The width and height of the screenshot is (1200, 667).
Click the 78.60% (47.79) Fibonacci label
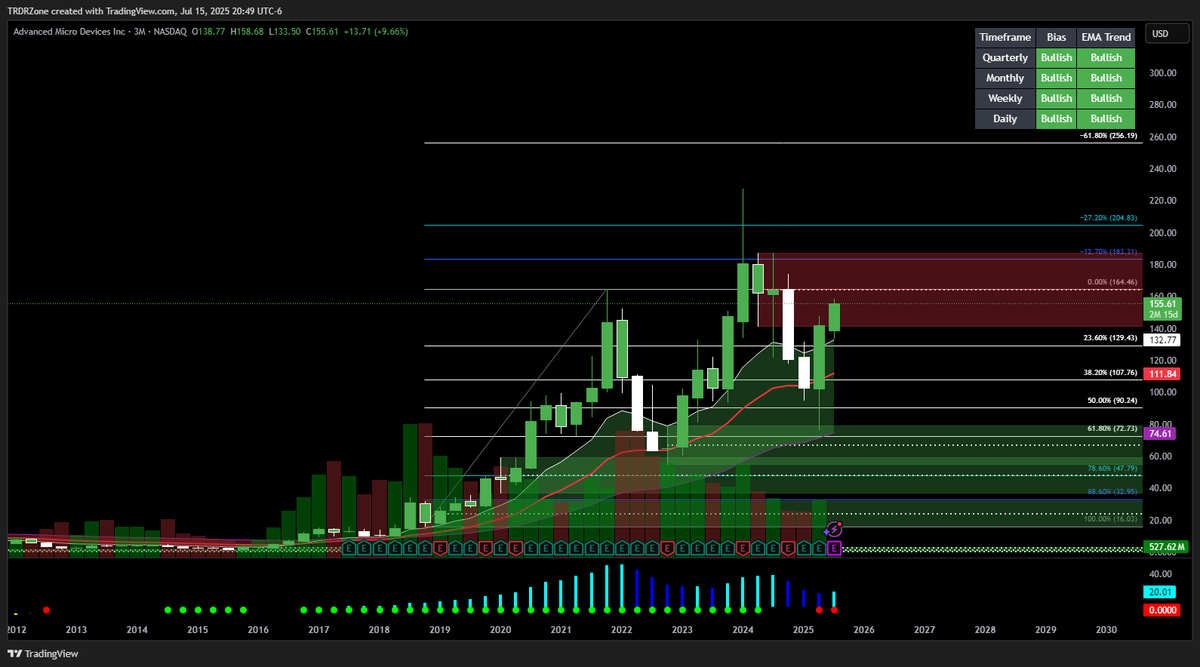tap(1113, 468)
